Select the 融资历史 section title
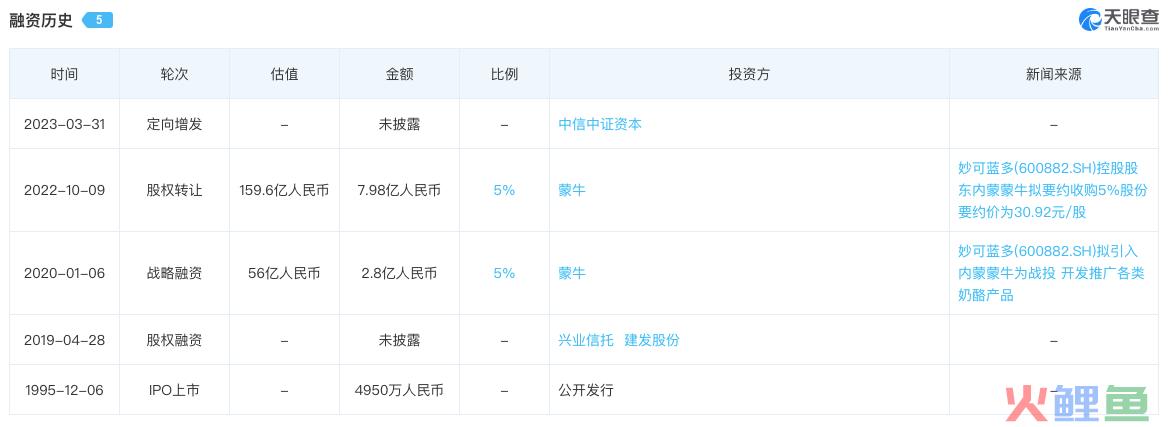The image size is (1173, 427). 40,20
